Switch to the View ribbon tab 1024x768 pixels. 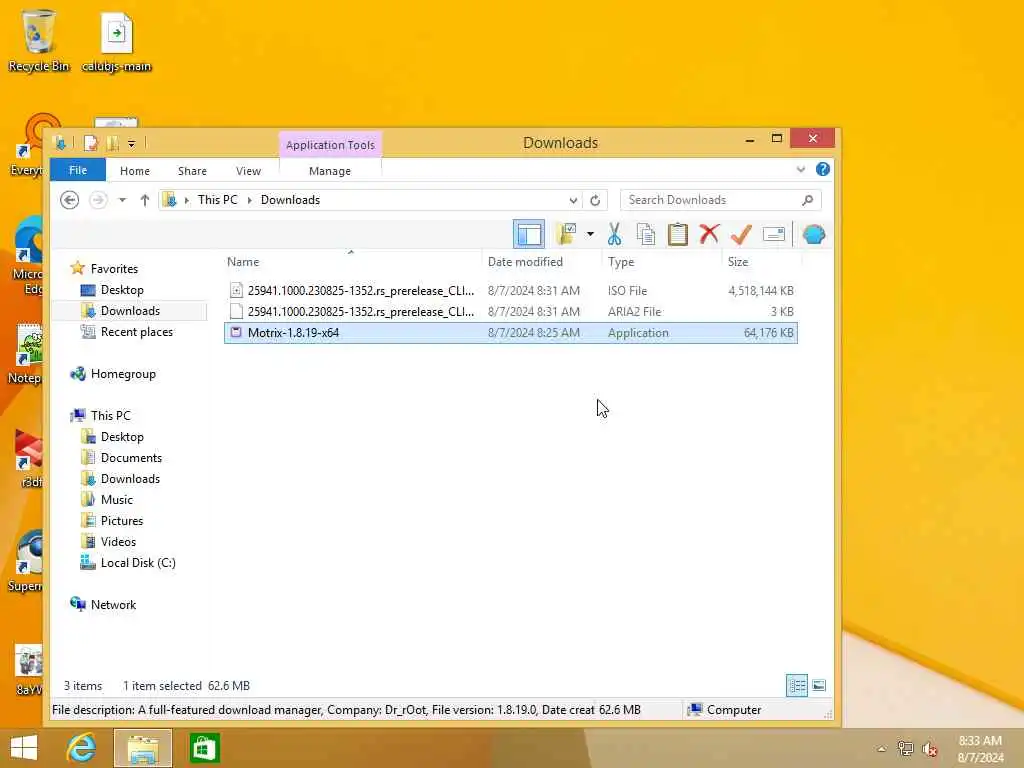click(x=248, y=170)
